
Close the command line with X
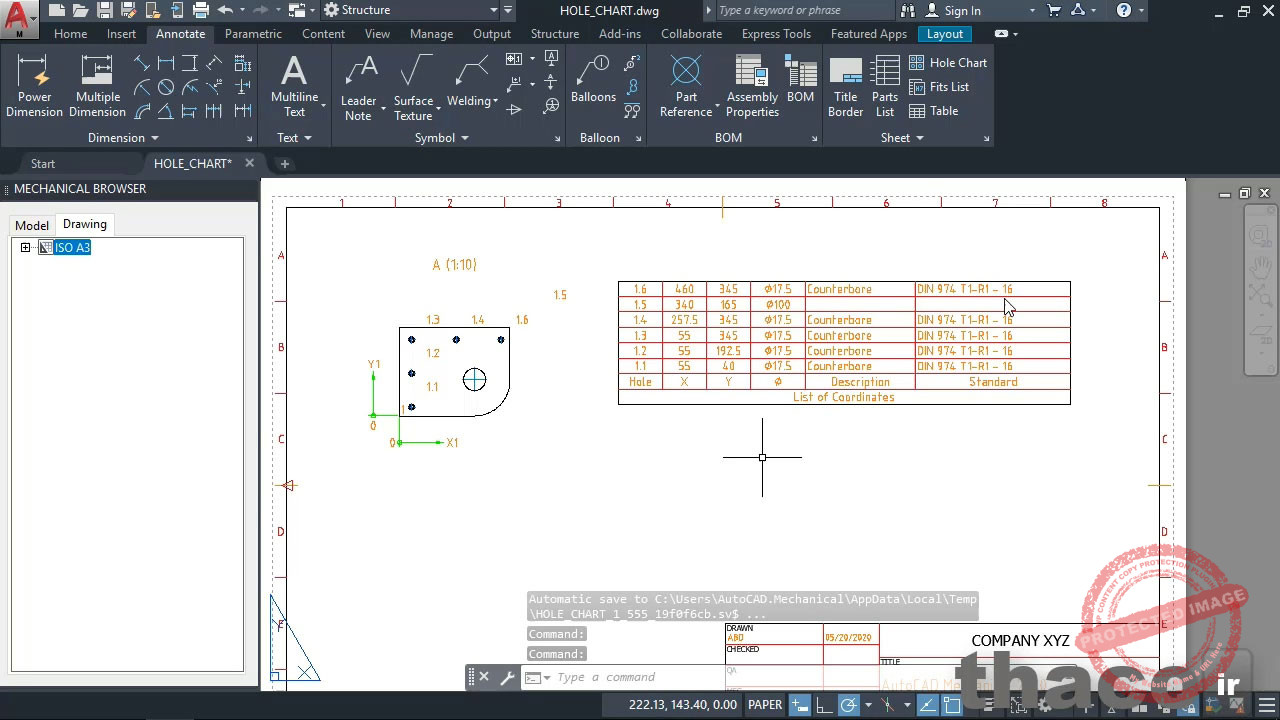(484, 677)
